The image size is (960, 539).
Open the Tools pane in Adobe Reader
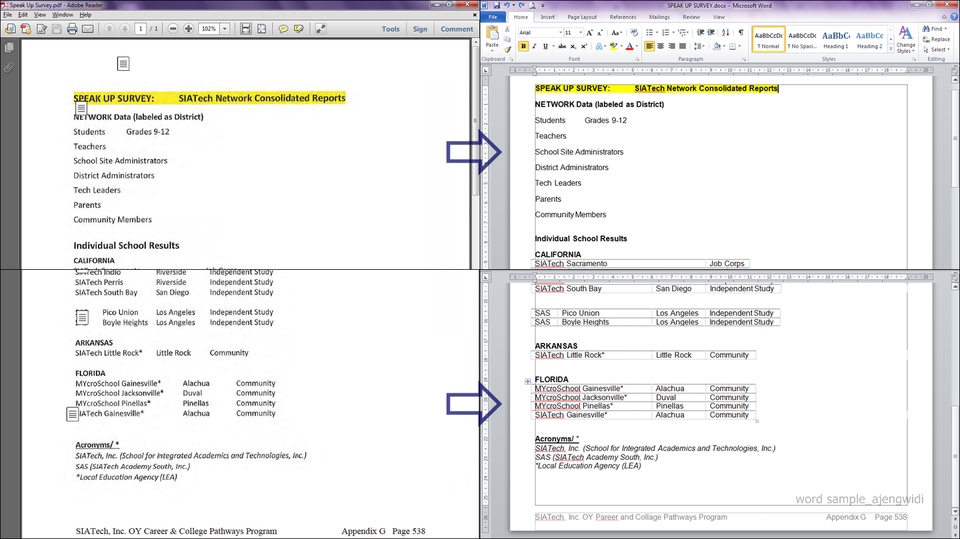tap(391, 29)
